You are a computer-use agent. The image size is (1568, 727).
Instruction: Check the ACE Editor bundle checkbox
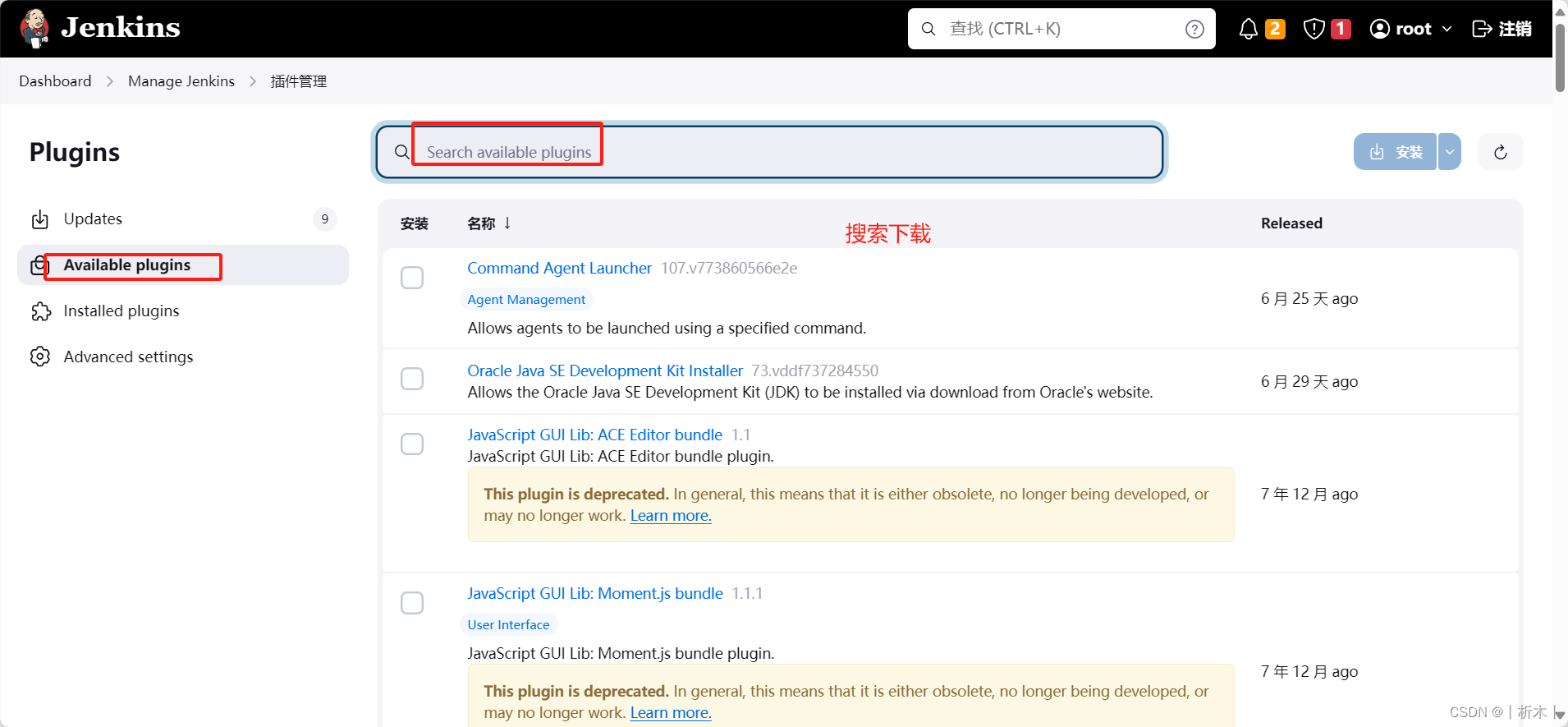pos(412,444)
